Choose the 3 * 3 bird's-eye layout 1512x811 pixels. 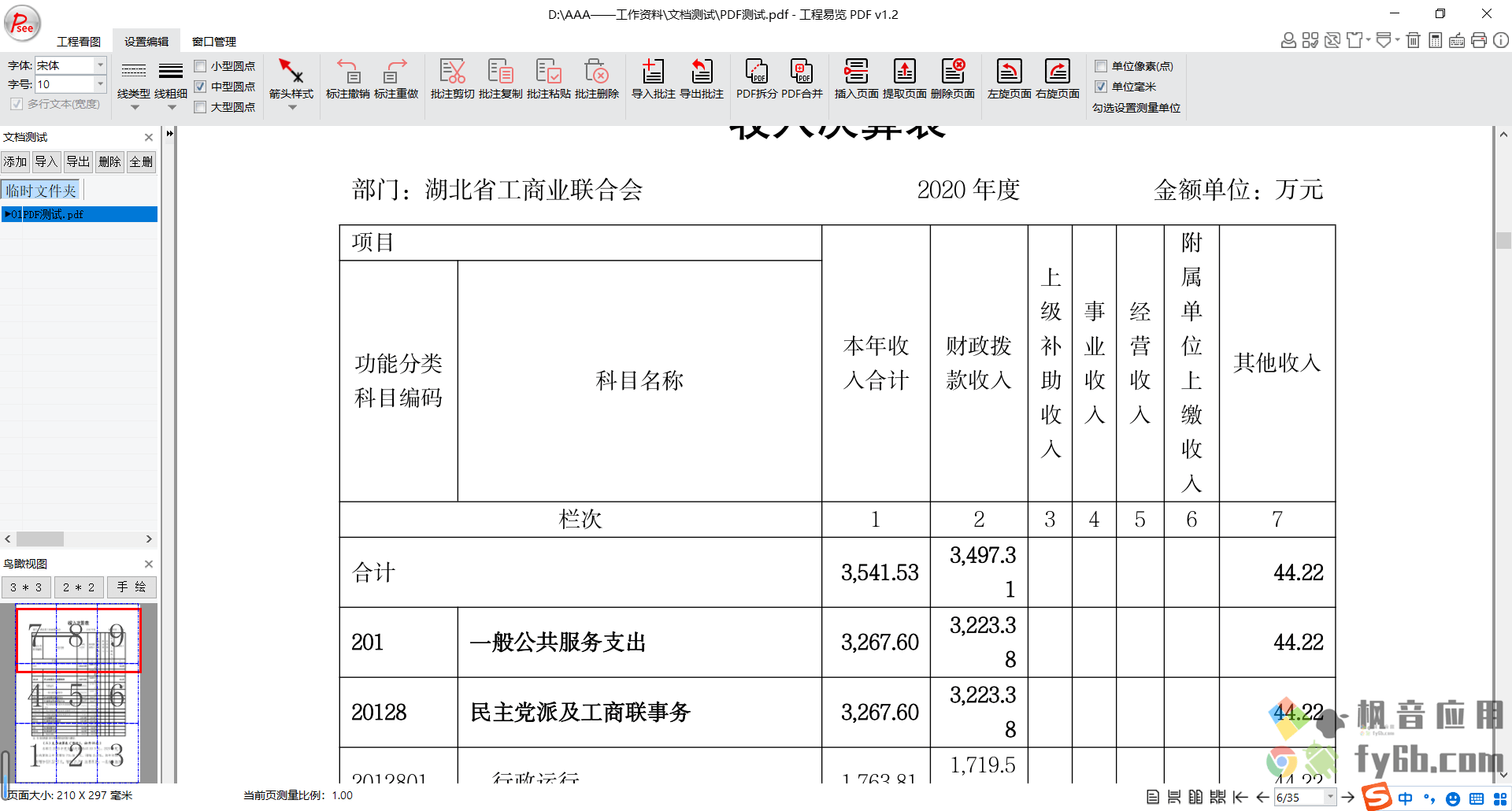click(x=26, y=587)
